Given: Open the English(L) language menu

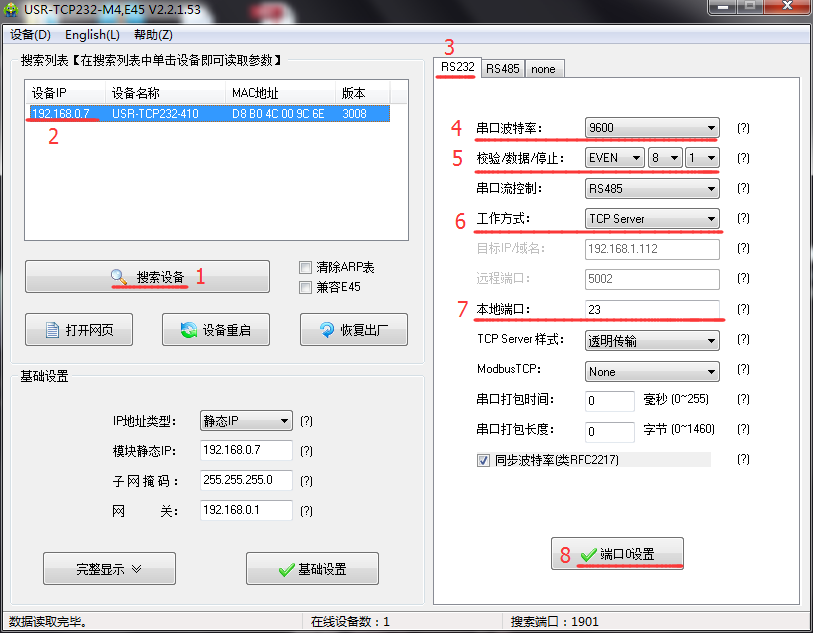Looking at the screenshot, I should (x=92, y=35).
